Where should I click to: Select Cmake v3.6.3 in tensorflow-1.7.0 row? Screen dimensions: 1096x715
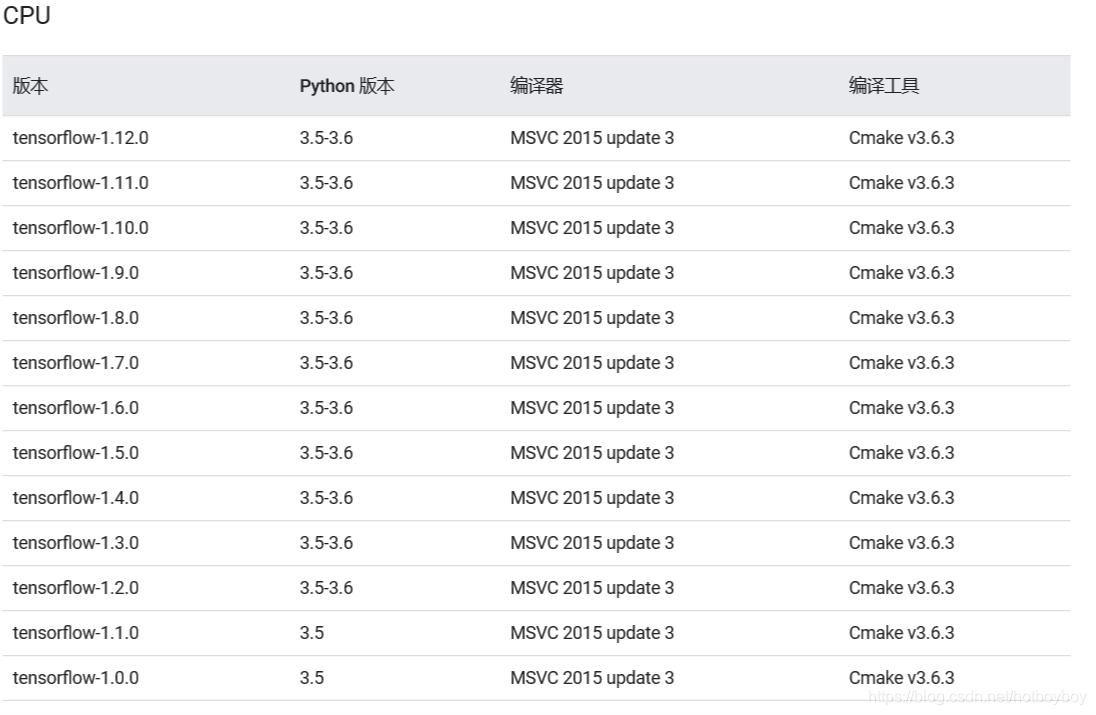902,363
